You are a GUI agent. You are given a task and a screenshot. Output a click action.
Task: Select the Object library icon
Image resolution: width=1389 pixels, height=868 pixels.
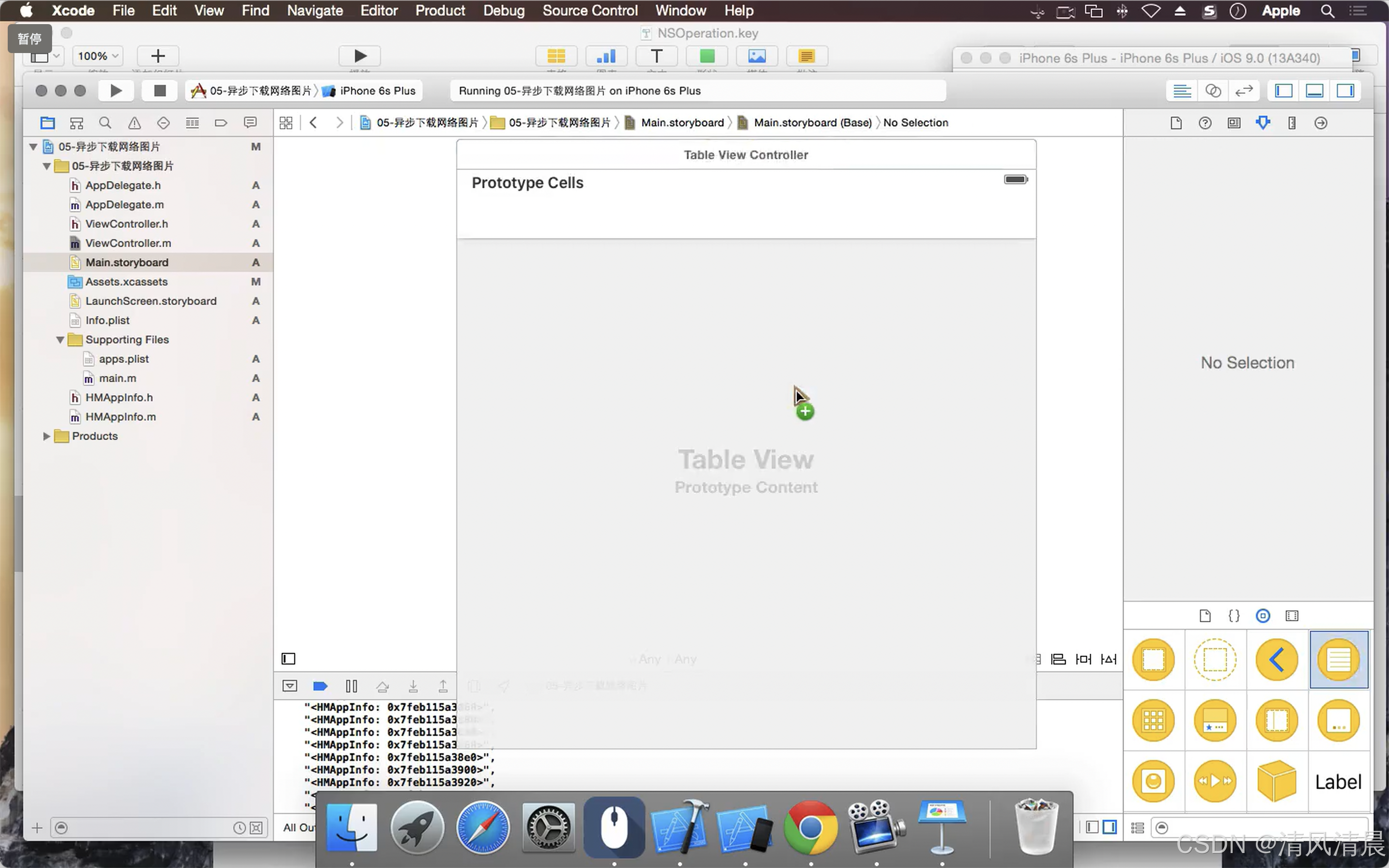pyautogui.click(x=1262, y=616)
